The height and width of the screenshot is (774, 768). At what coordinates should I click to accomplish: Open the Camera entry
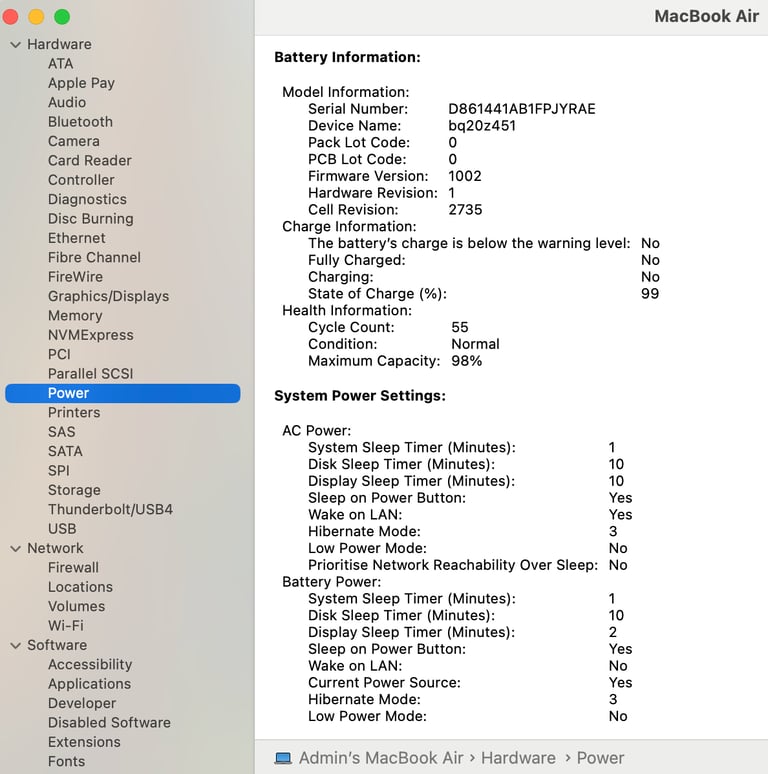click(74, 141)
